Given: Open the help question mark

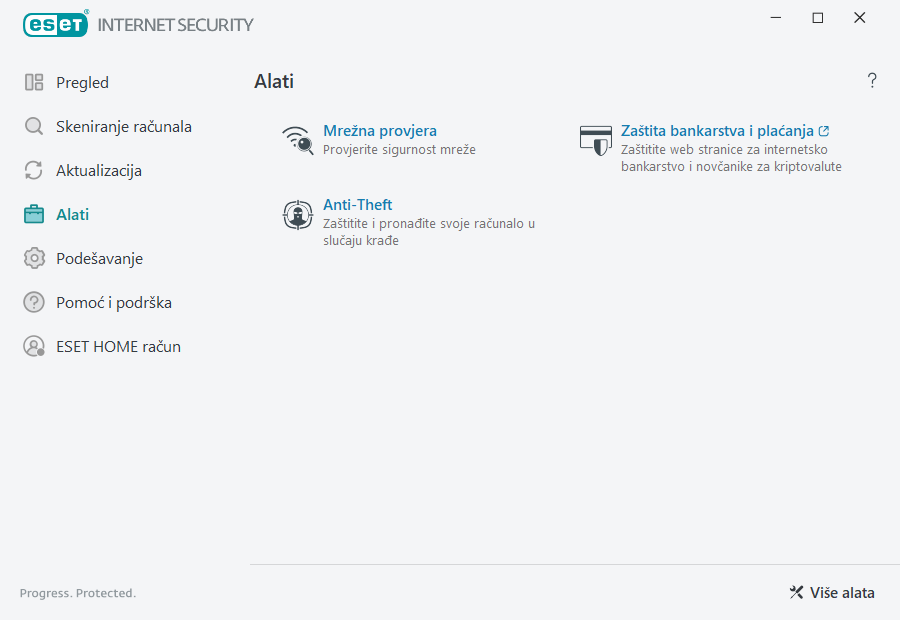Looking at the screenshot, I should coord(871,81).
